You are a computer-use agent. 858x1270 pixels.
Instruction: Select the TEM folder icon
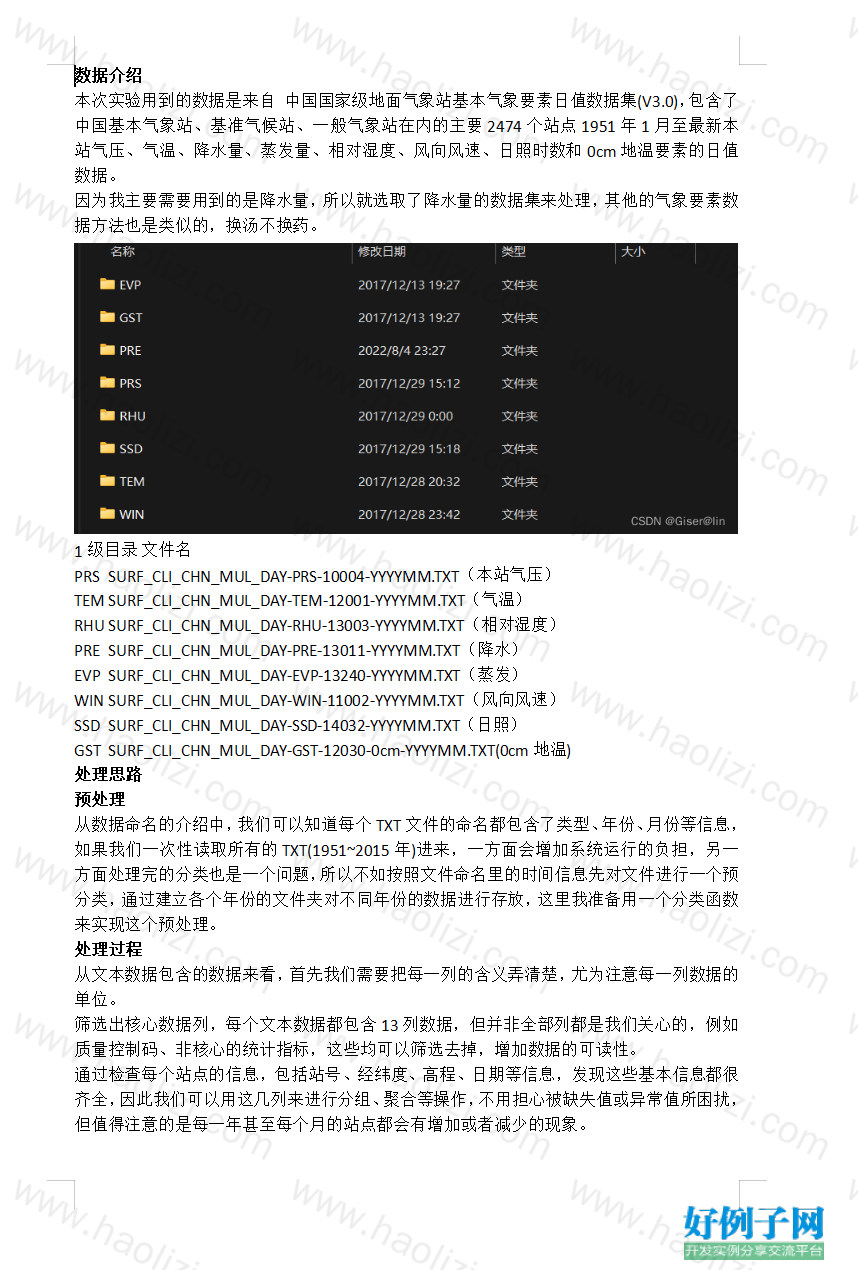pyautogui.click(x=107, y=481)
